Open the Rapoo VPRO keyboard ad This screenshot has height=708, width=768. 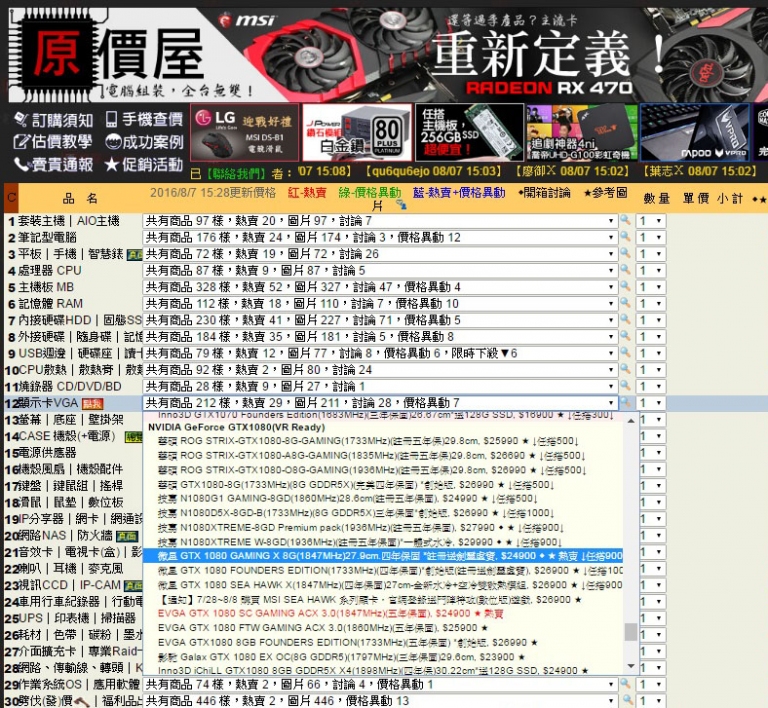(x=695, y=133)
